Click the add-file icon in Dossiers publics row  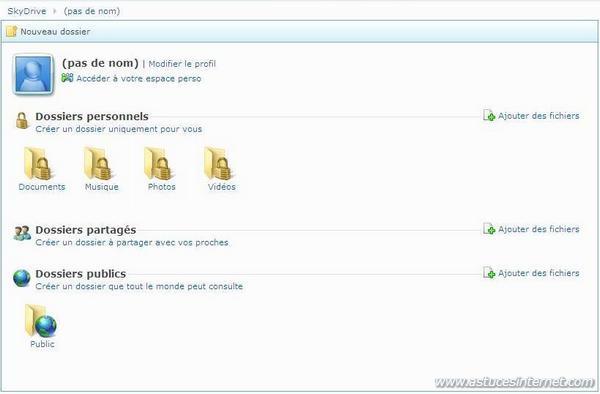pyautogui.click(x=489, y=273)
